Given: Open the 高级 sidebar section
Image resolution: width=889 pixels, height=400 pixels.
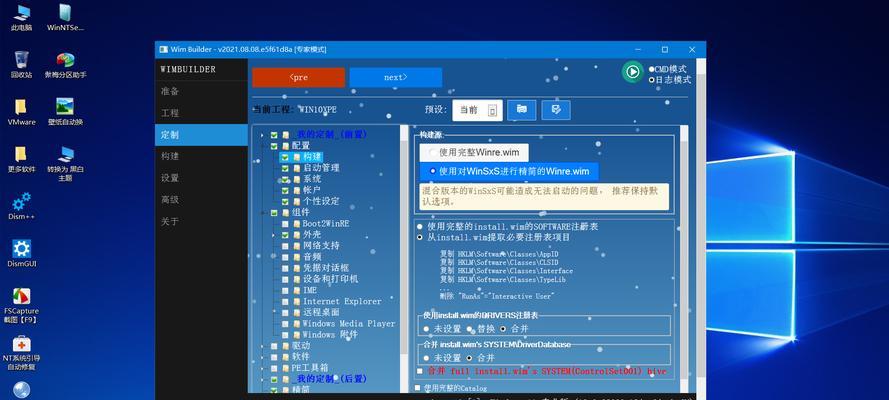Looking at the screenshot, I should pyautogui.click(x=201, y=199).
